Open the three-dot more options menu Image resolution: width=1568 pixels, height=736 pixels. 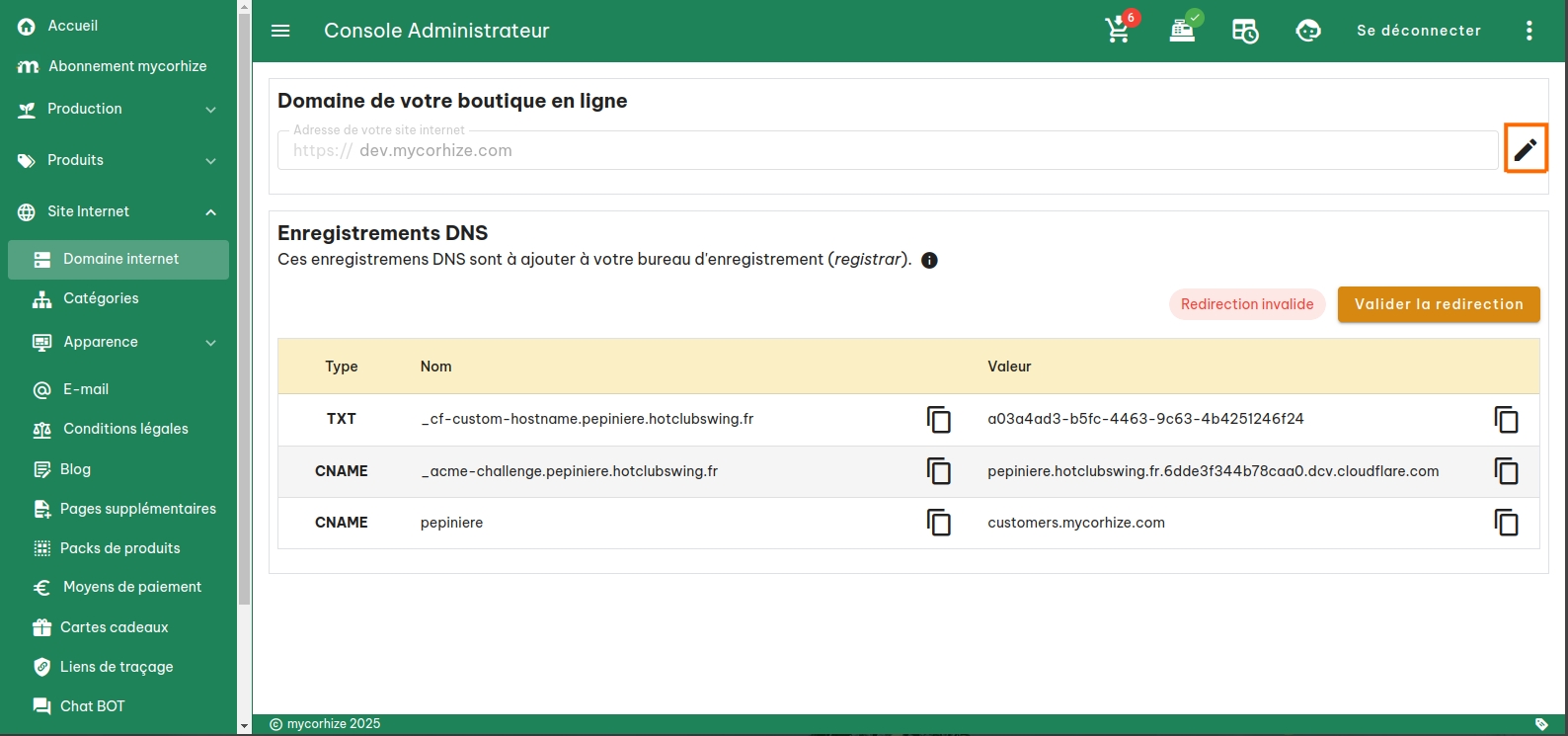tap(1529, 31)
